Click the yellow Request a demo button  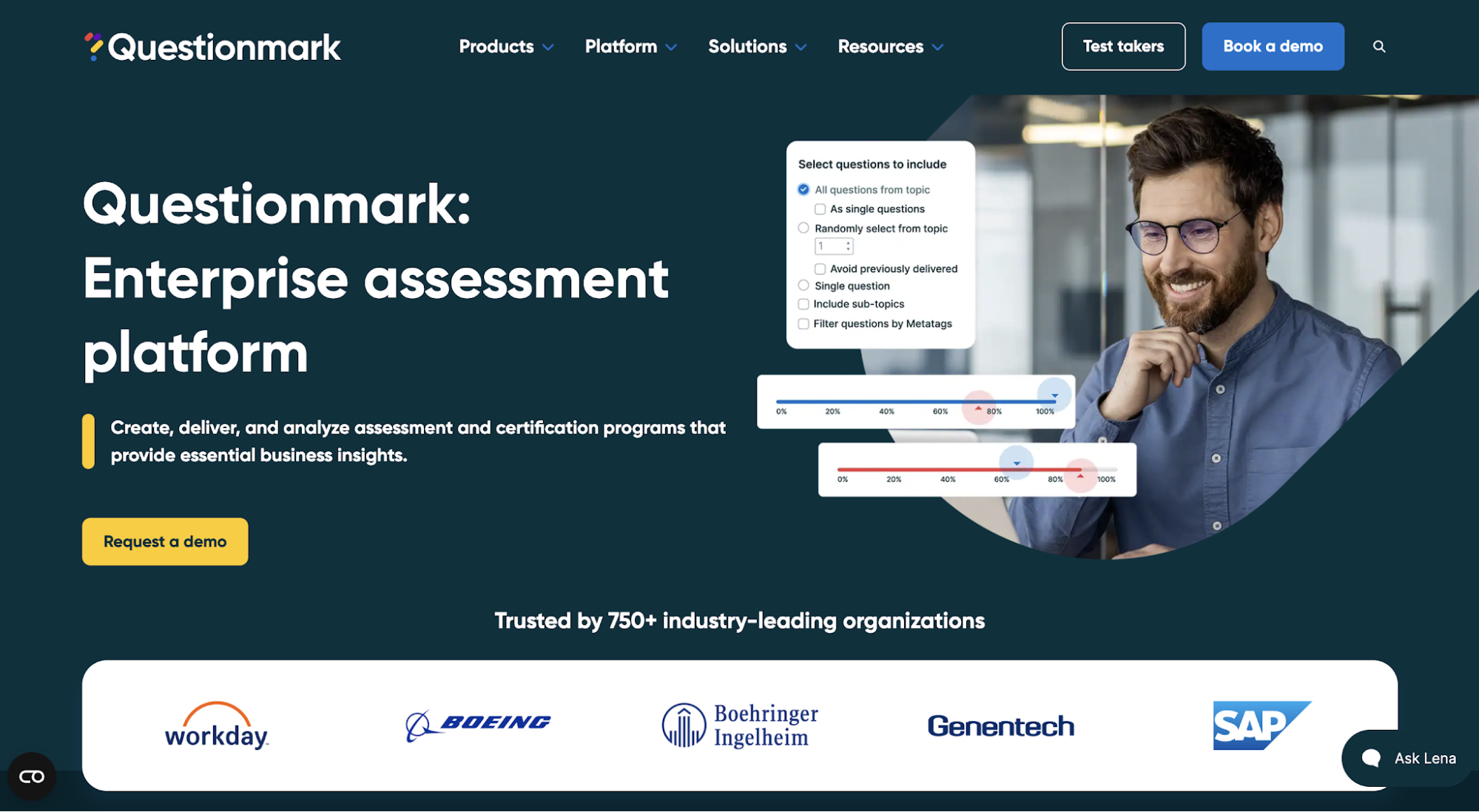(165, 541)
